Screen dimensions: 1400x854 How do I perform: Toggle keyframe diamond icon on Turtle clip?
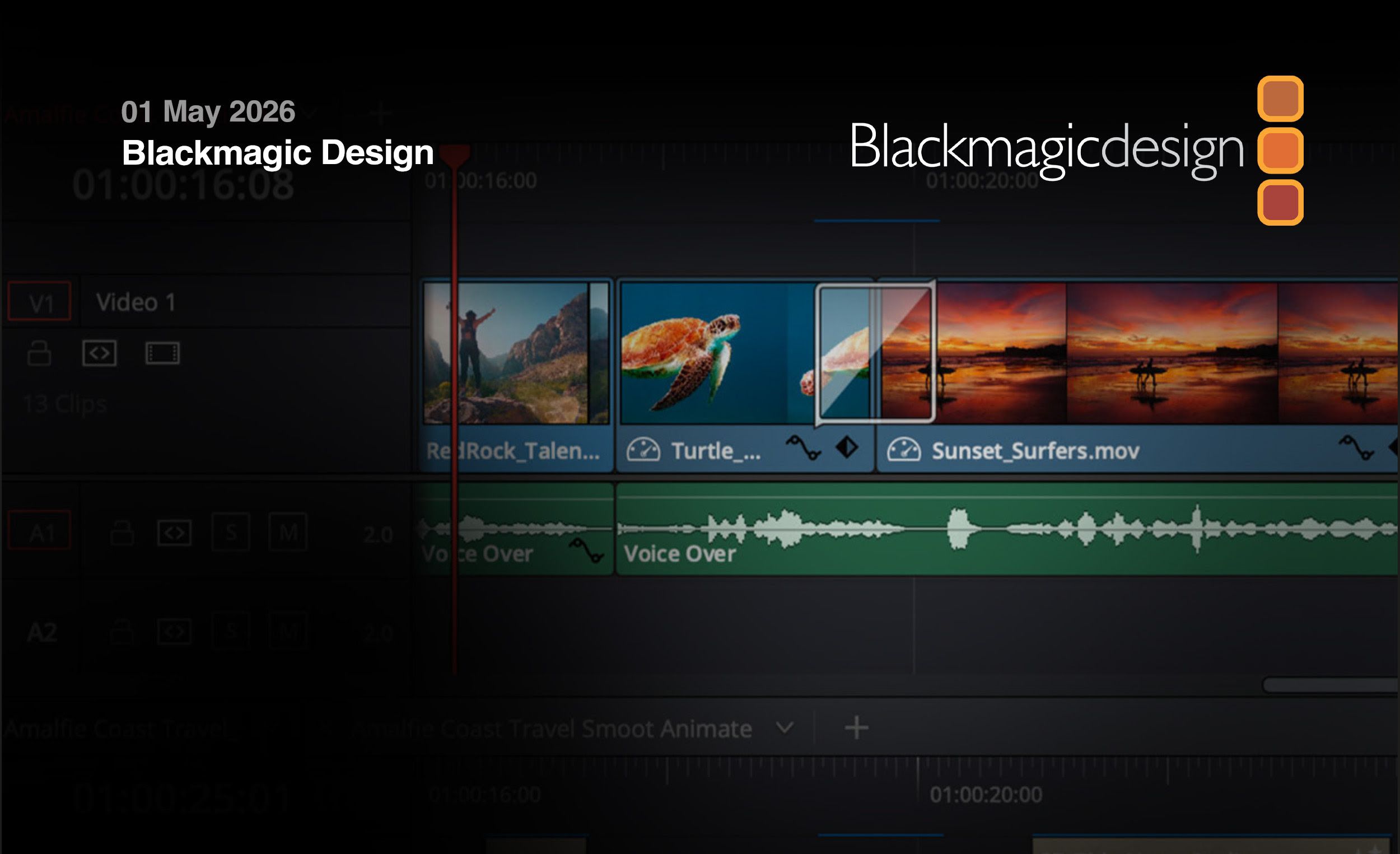(x=847, y=447)
